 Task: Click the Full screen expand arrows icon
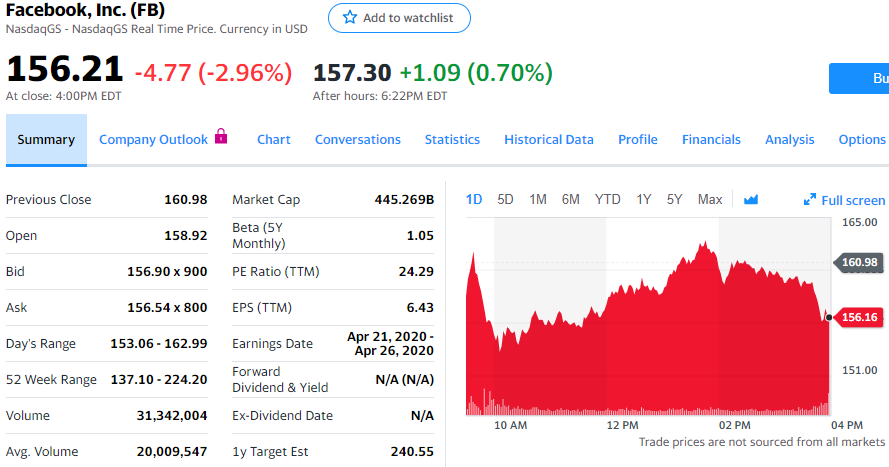[x=810, y=200]
